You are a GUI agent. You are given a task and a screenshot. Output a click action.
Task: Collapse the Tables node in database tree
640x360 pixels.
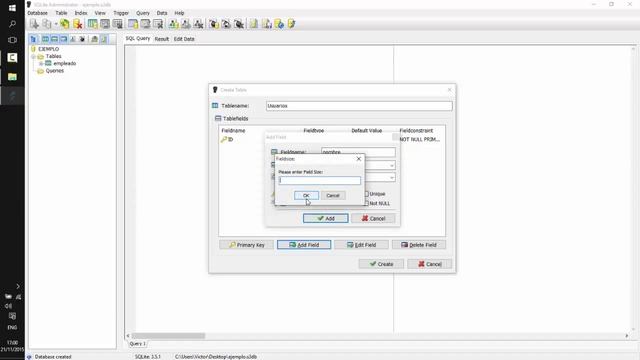pyautogui.click(x=34, y=56)
